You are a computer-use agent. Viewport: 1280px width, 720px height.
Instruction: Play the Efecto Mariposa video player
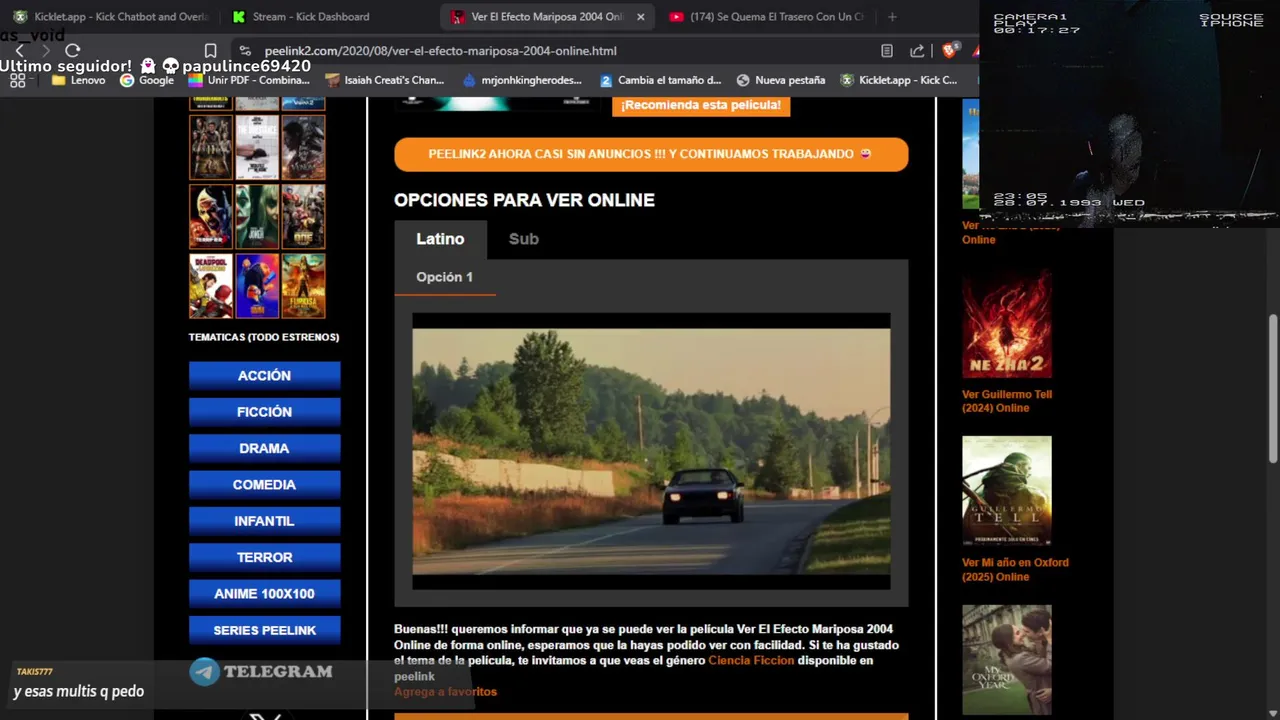click(651, 451)
